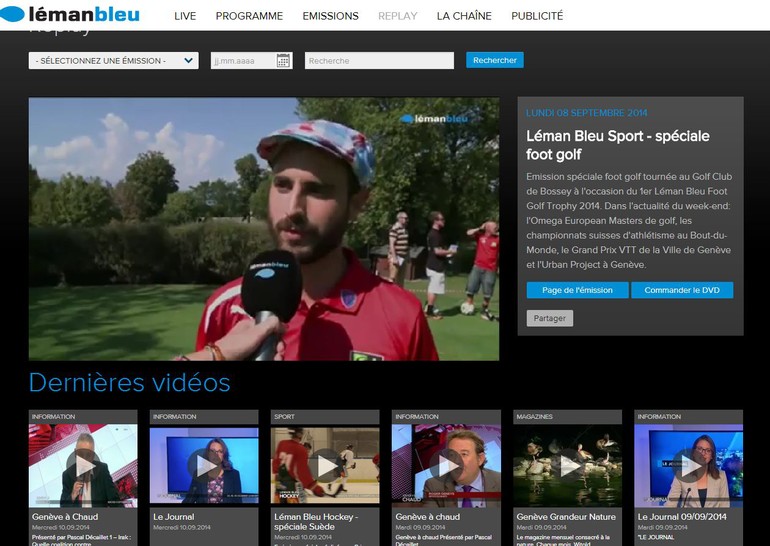This screenshot has width=770, height=546.
Task: Open the calendar date picker icon
Action: [x=283, y=61]
